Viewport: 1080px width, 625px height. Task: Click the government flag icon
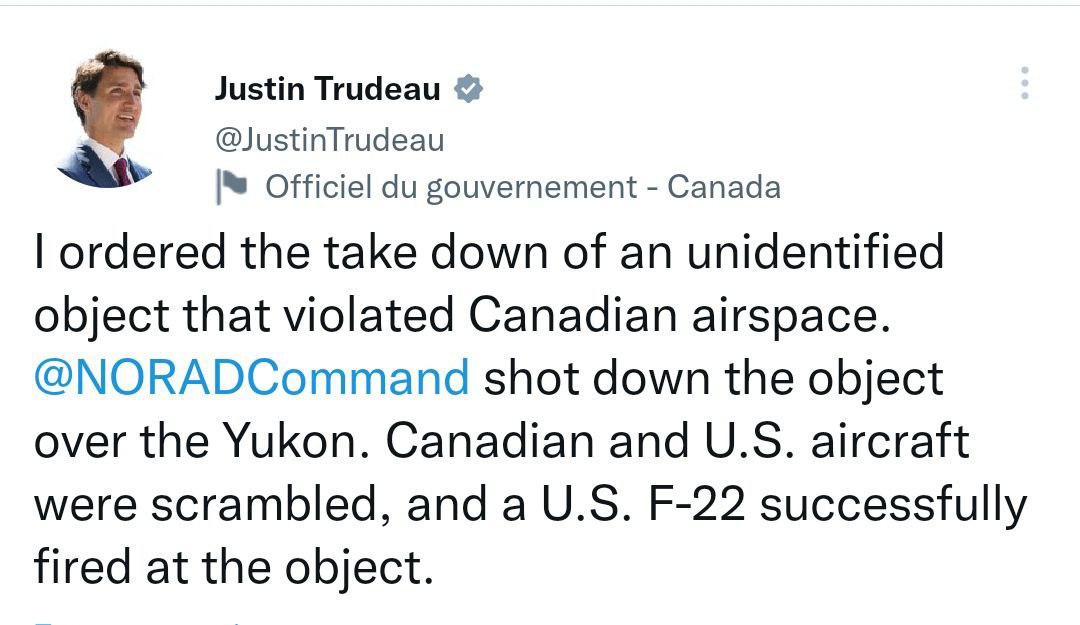pyautogui.click(x=231, y=187)
